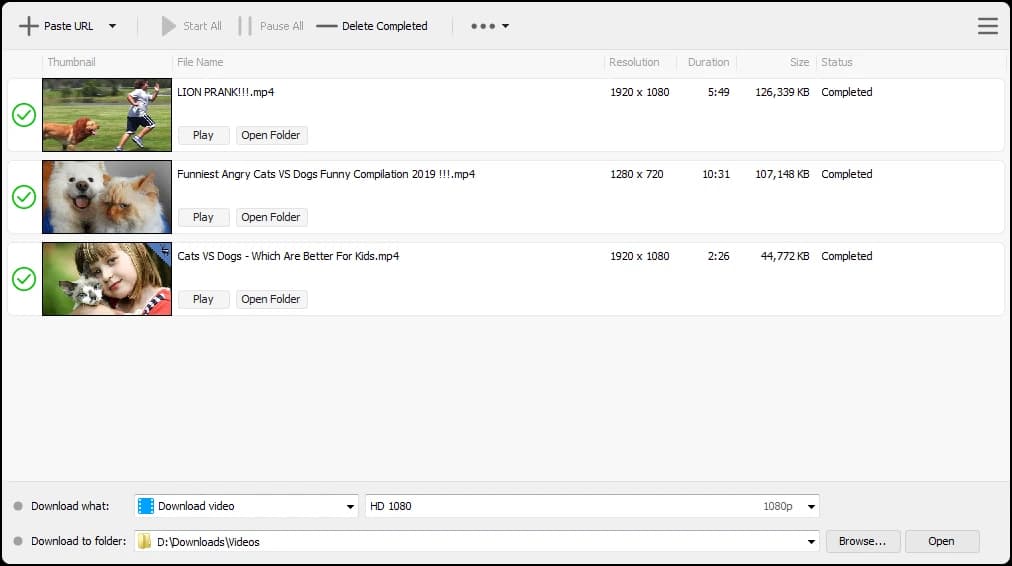Screen dimensions: 1012x566
Task: Sort by the File Name column header
Action: [x=200, y=62]
